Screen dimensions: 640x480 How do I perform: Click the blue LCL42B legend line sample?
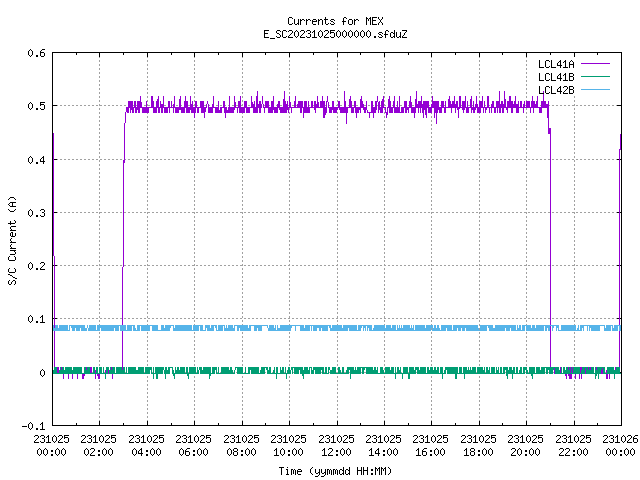click(x=595, y=90)
